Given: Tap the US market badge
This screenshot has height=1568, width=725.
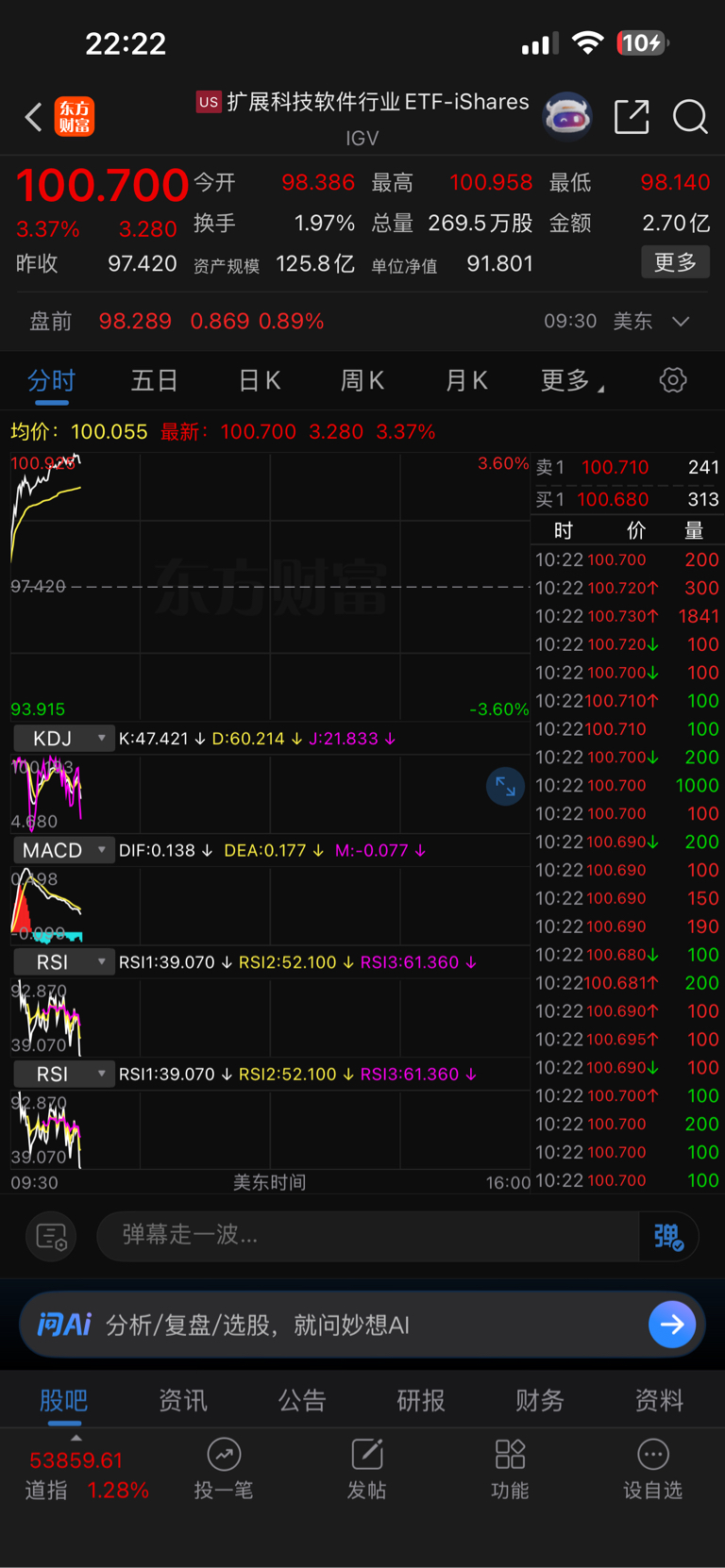Looking at the screenshot, I should (x=209, y=102).
